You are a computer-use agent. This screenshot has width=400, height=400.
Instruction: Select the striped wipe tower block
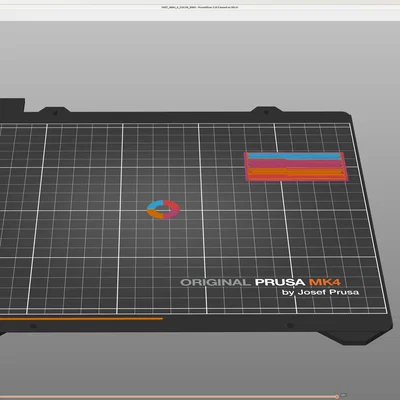[x=296, y=167]
